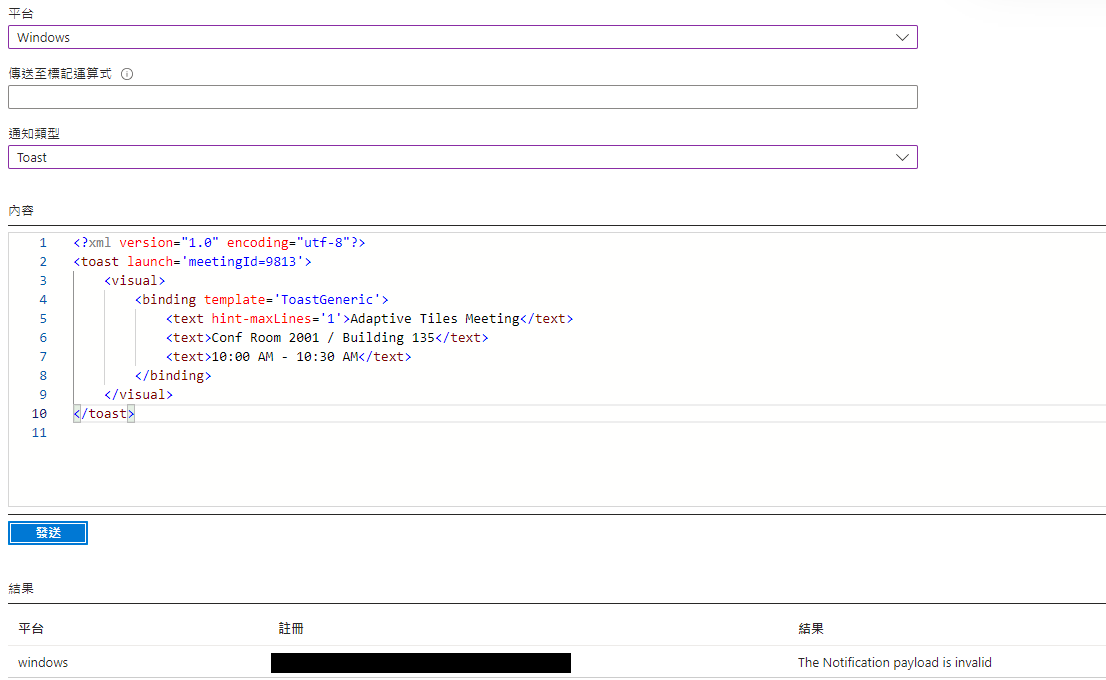The width and height of the screenshot is (1106, 680).
Task: Click the chevron arrow of the Windows dropdown
Action: coord(902,37)
